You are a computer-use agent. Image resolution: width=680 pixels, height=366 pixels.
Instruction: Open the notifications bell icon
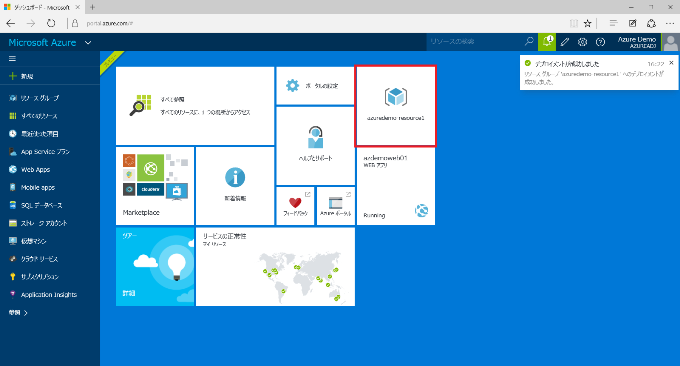point(547,42)
